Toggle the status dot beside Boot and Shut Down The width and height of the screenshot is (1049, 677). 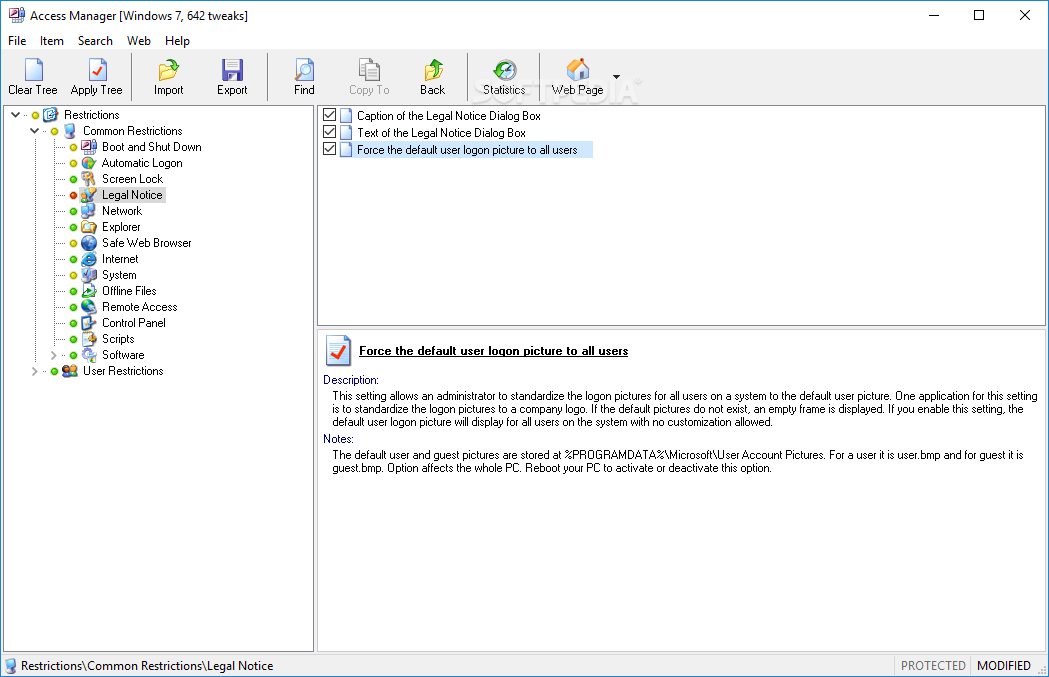74,147
